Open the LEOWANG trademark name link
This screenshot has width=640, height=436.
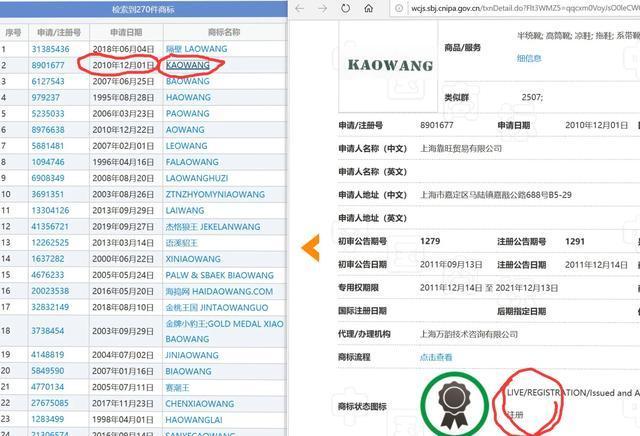click(x=187, y=146)
